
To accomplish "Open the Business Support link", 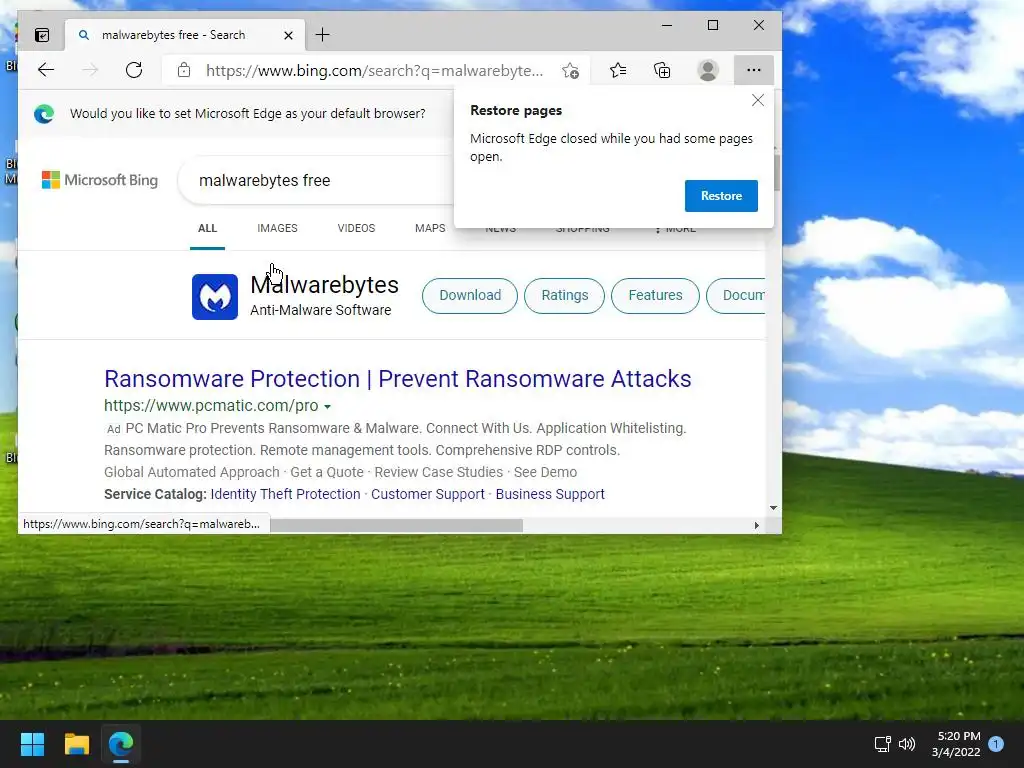I will tap(550, 494).
